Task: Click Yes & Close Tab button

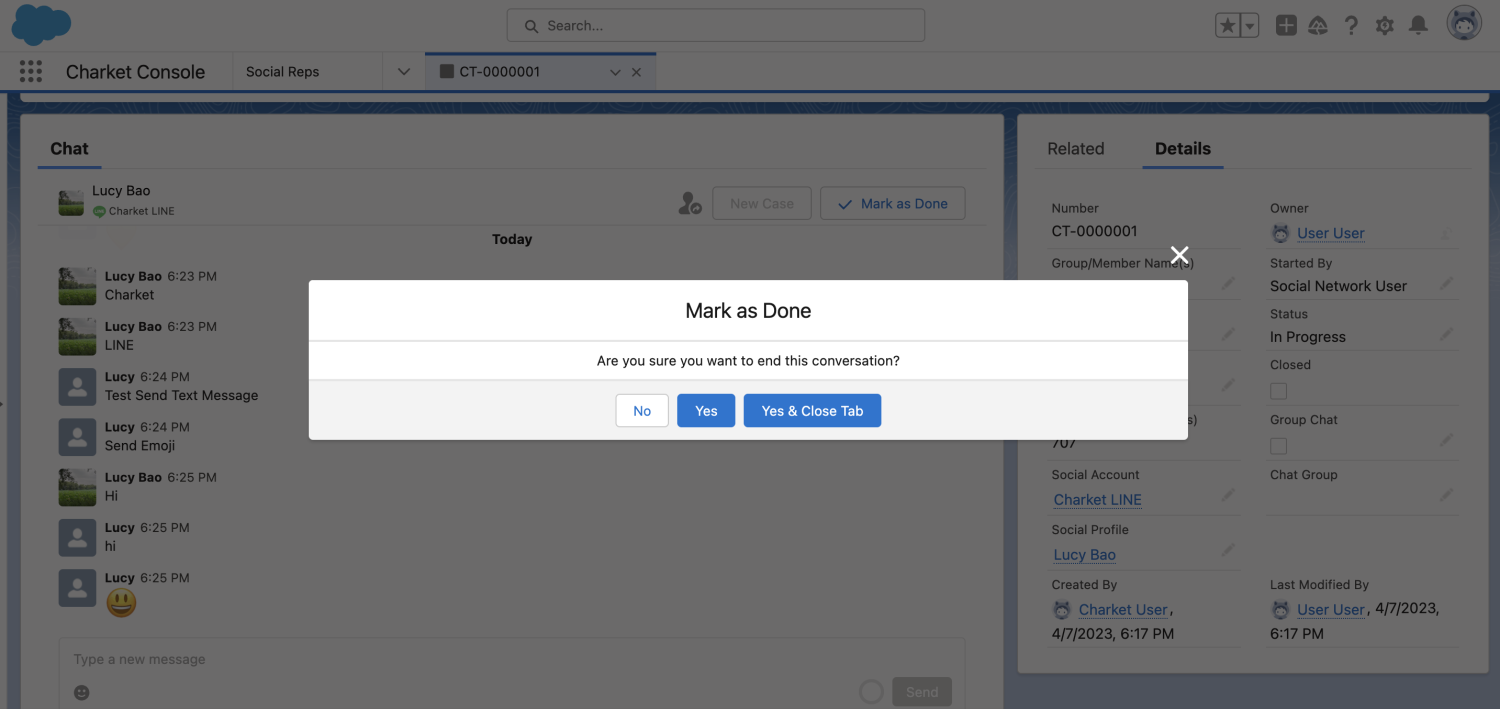Action: [812, 411]
